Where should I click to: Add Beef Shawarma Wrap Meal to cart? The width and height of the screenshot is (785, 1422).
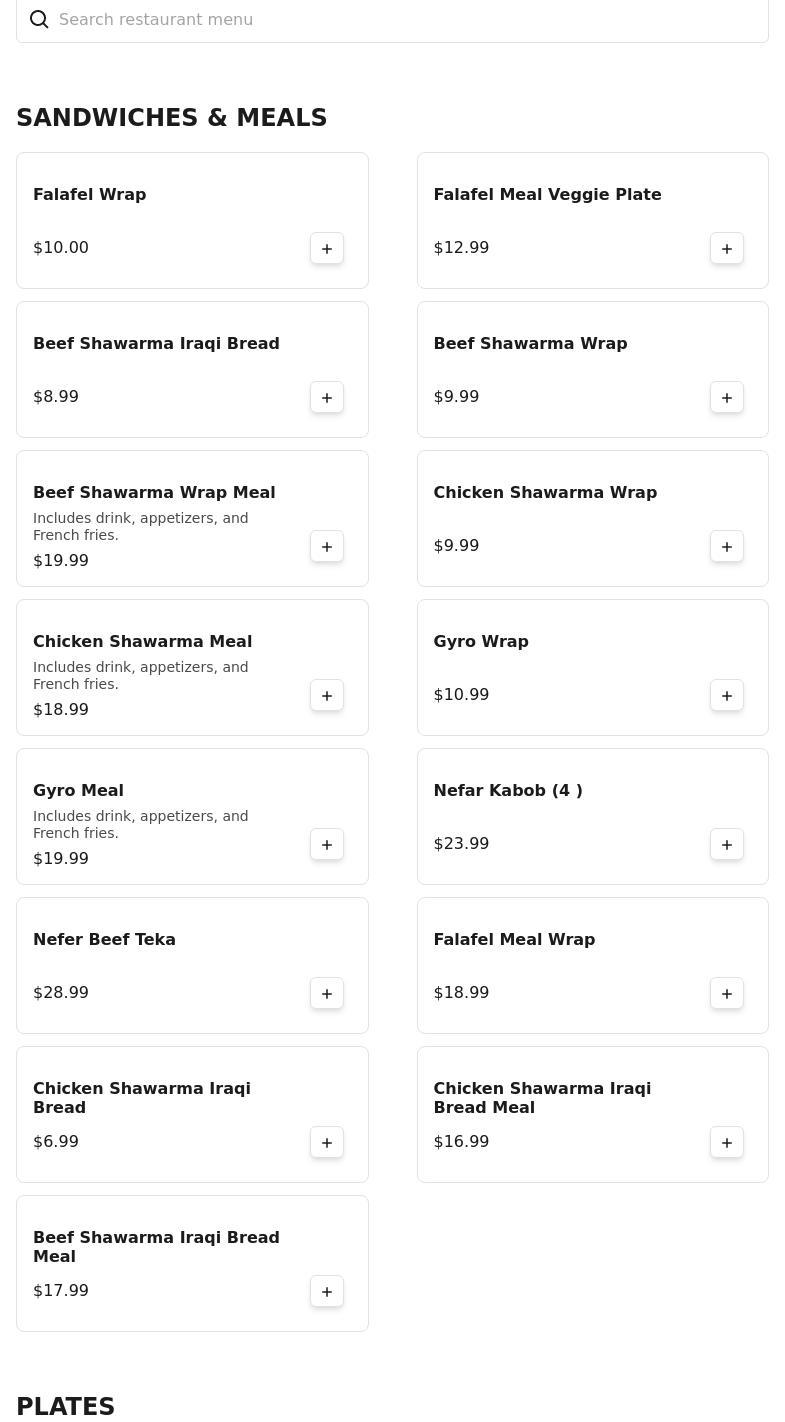click(327, 547)
